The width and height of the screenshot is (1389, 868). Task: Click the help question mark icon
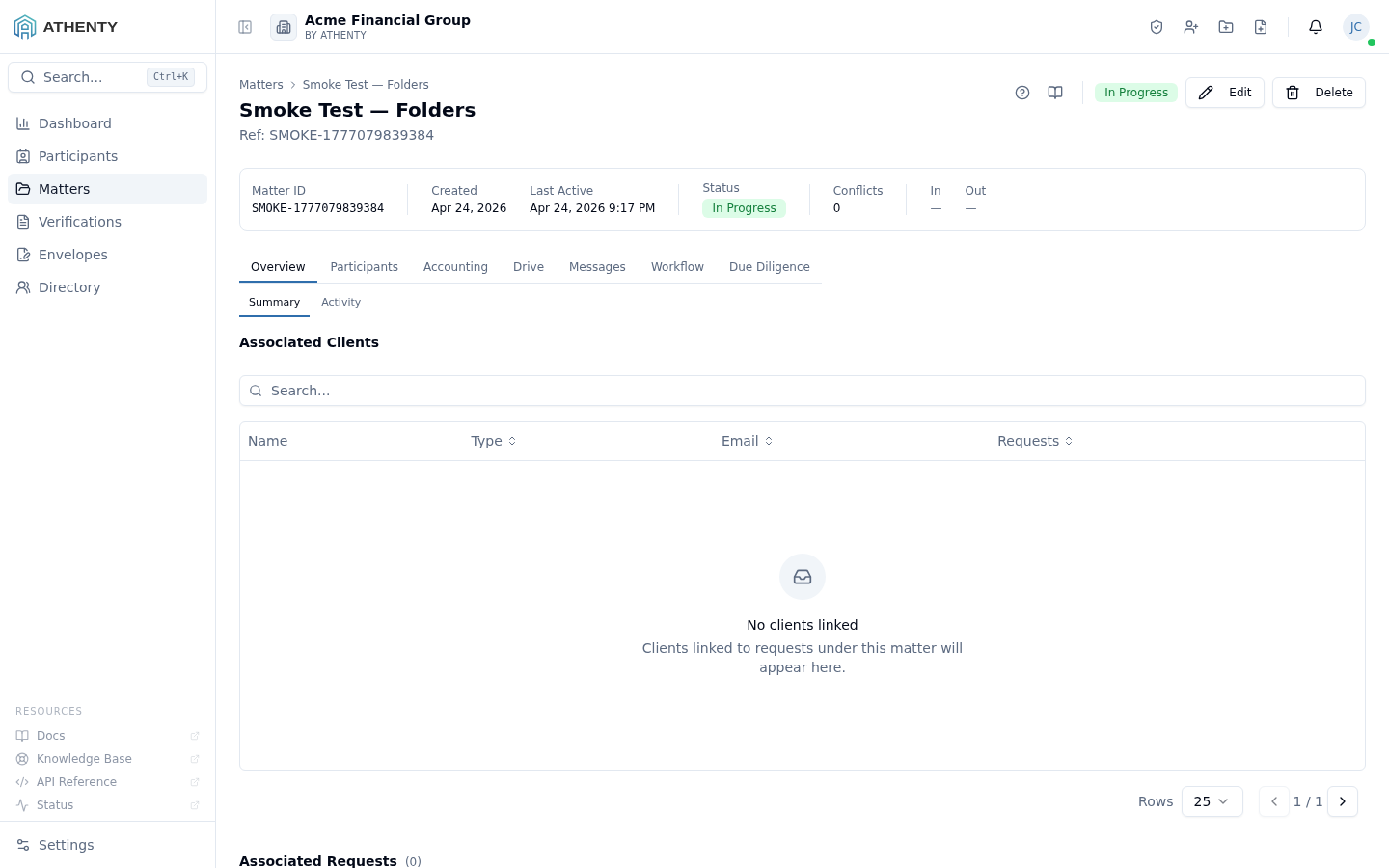tap(1022, 93)
